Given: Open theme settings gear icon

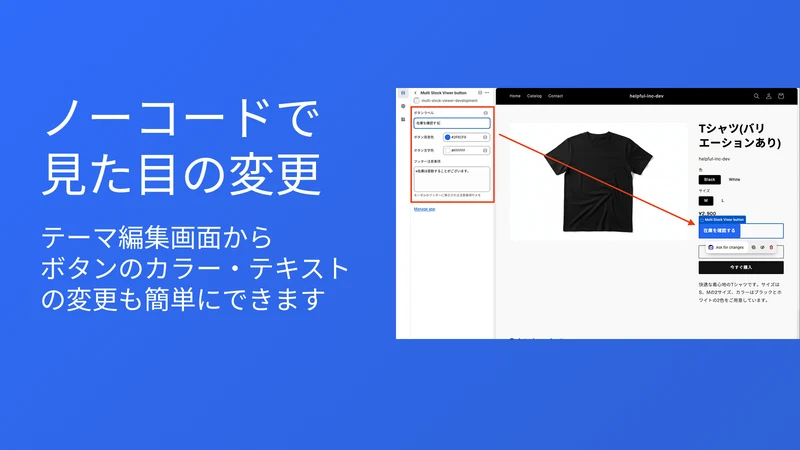Looking at the screenshot, I should point(403,106).
